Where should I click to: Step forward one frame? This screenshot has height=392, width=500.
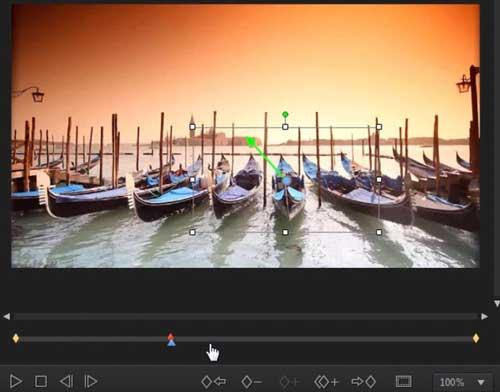(x=91, y=381)
